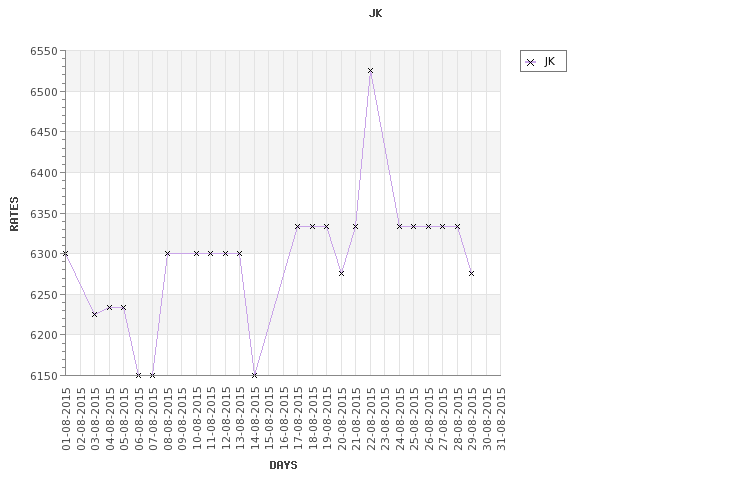Click the 20-08-2015 dip marker
The image size is (750, 500).
[341, 273]
